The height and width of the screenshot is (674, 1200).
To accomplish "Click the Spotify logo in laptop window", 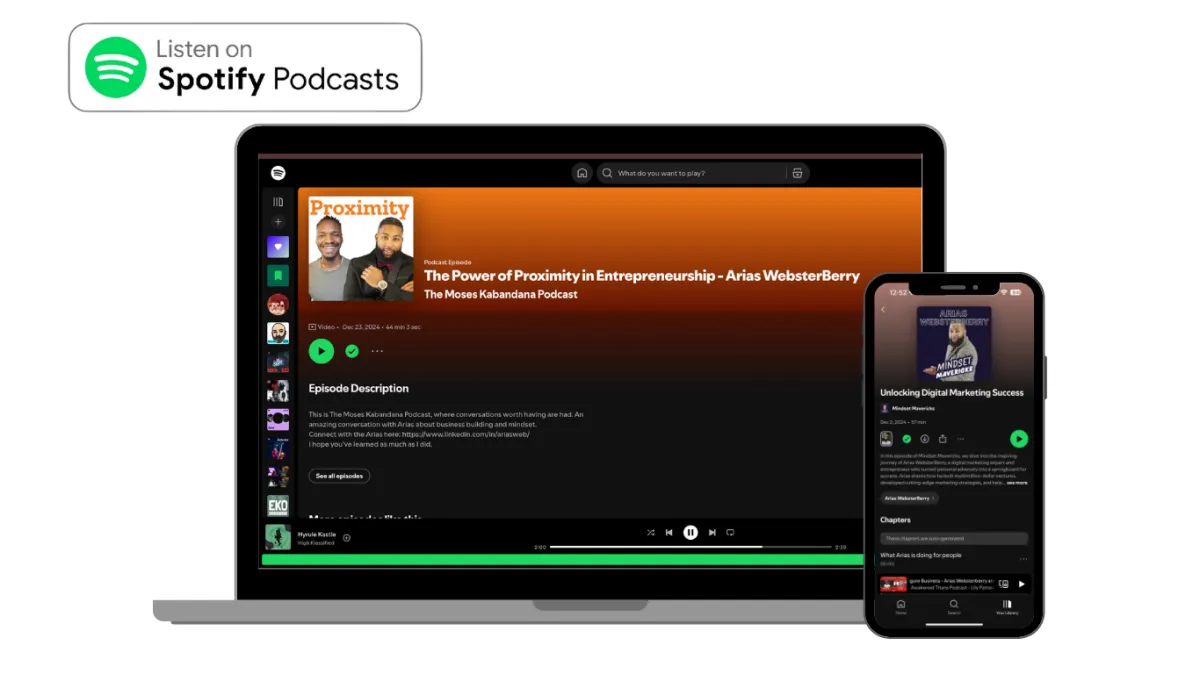I will 278,173.
